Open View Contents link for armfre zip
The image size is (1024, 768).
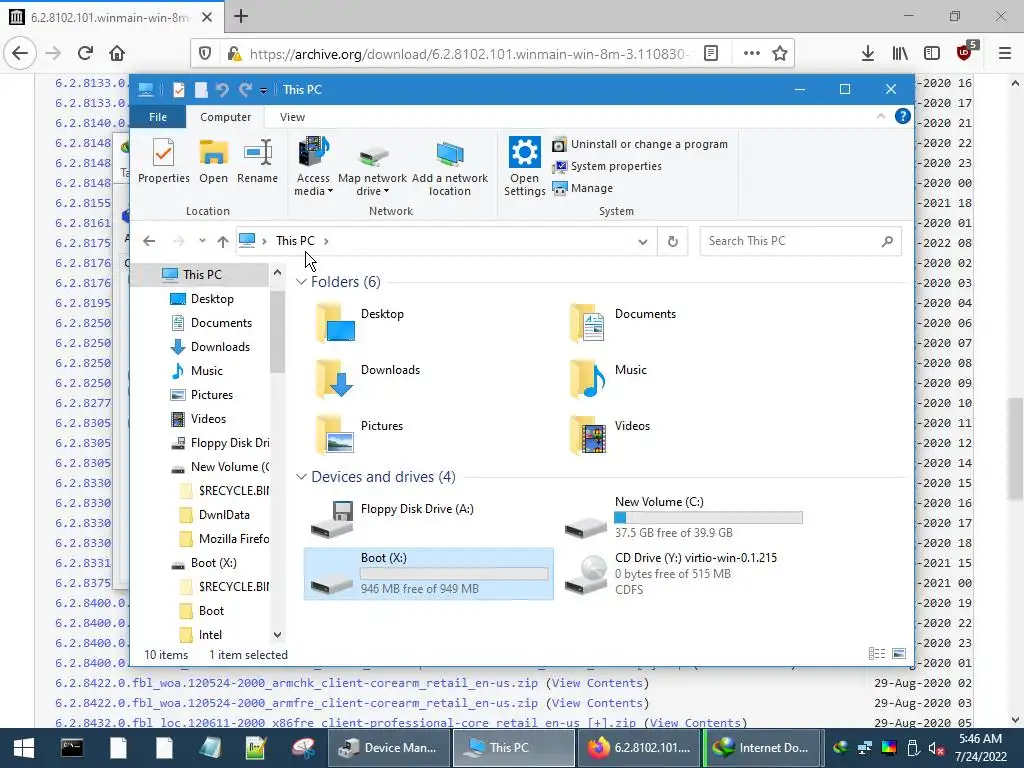point(598,703)
